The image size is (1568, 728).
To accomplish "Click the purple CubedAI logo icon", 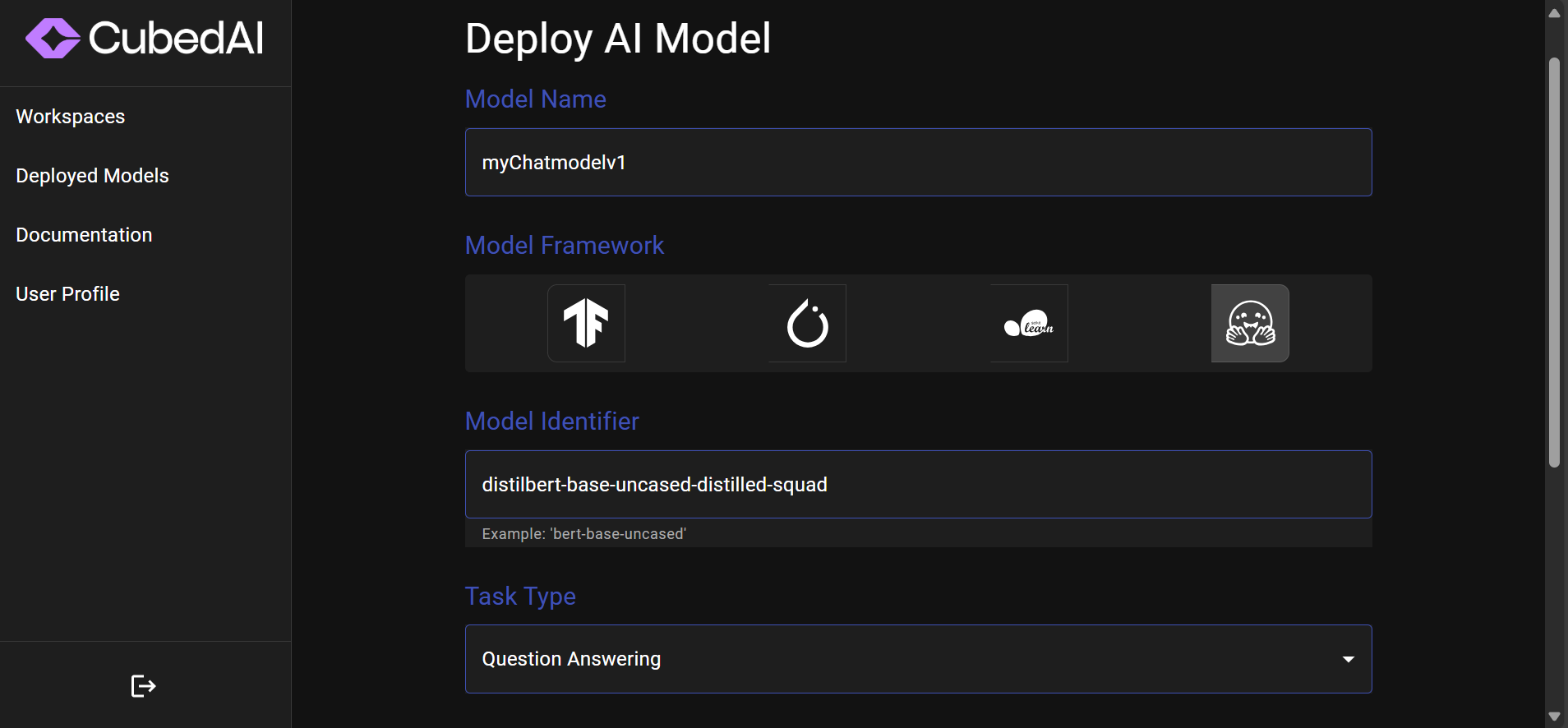I will click(x=53, y=39).
